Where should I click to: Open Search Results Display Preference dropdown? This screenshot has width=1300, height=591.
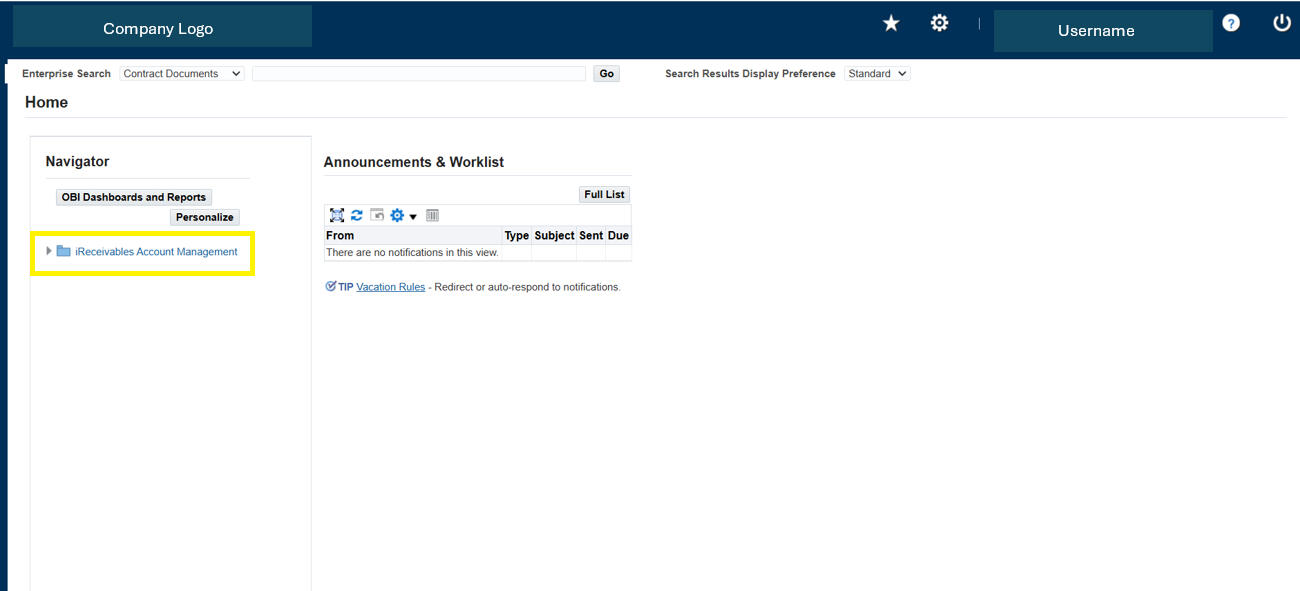[877, 74]
